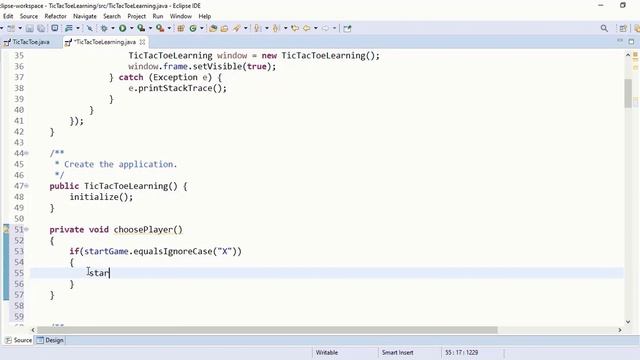Click the Forward navigation arrow icon

tap(325, 28)
